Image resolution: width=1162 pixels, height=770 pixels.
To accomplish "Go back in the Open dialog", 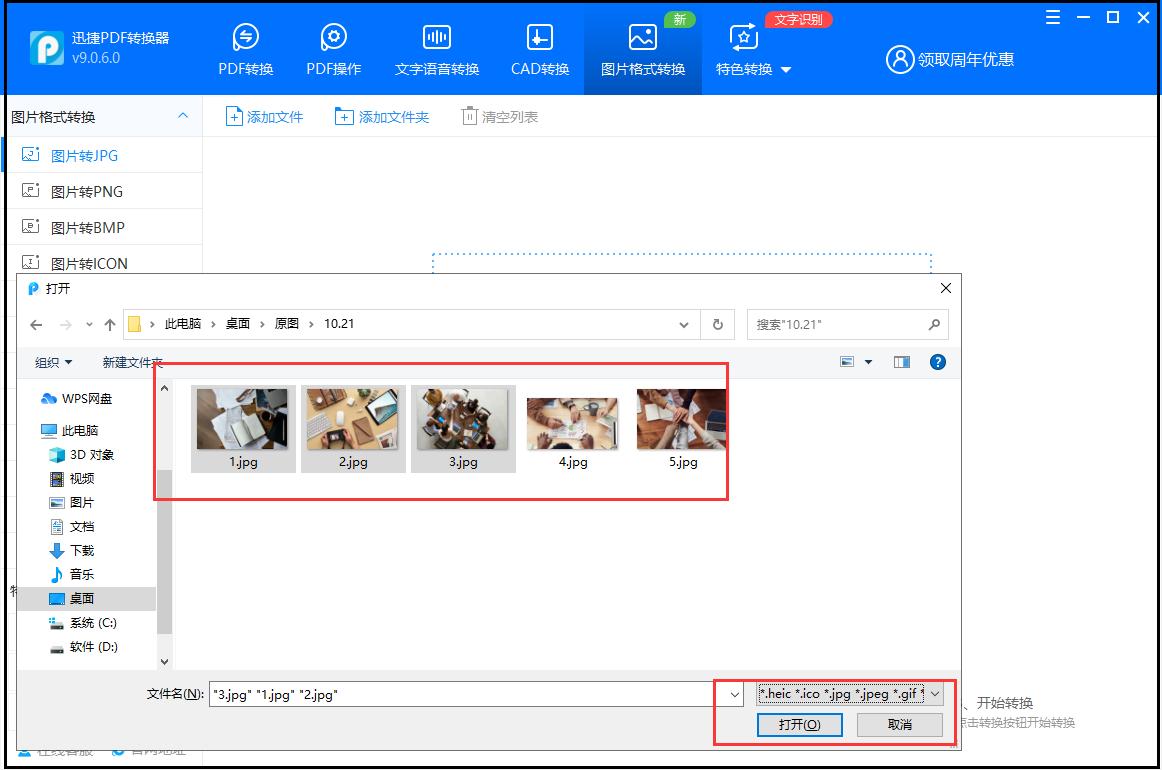I will (x=36, y=325).
